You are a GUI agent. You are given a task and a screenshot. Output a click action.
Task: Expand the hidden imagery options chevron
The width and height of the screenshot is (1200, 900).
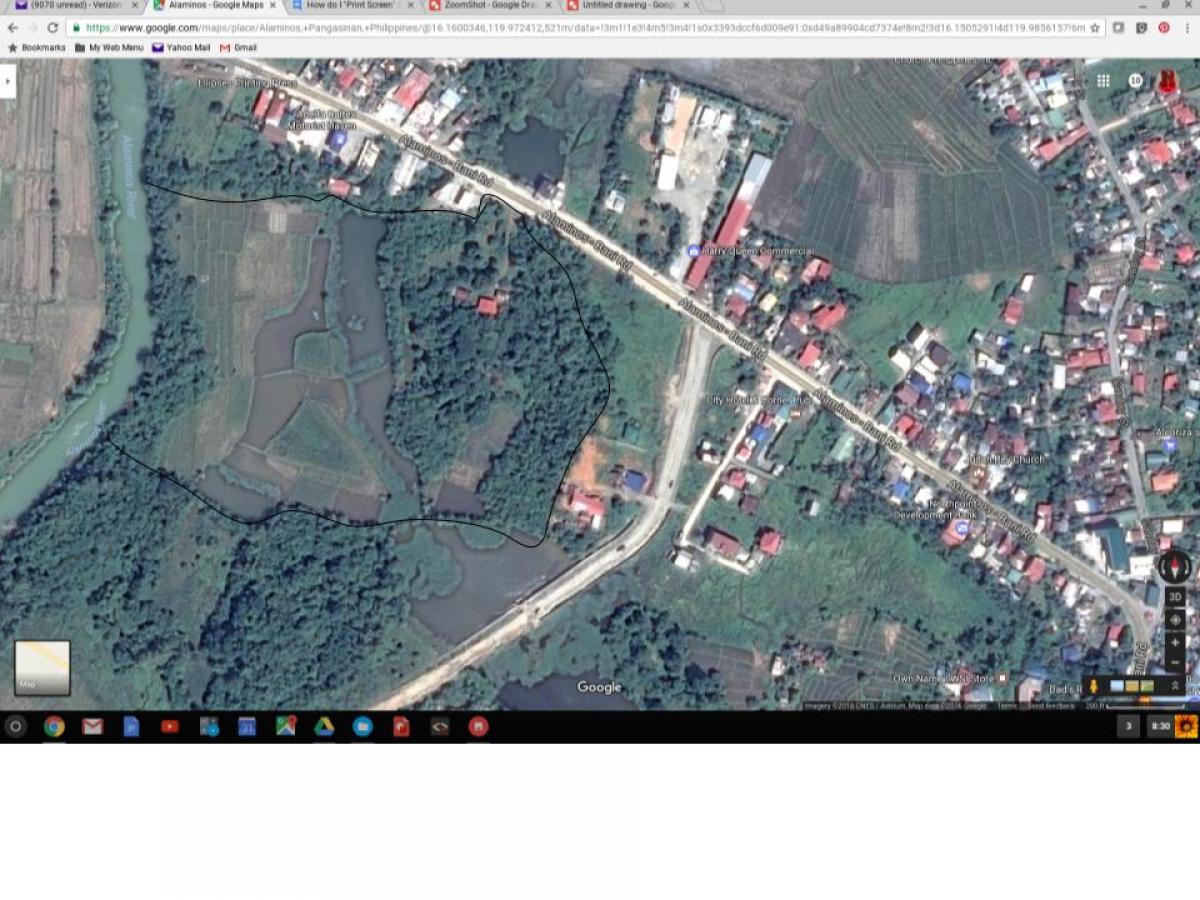1176,684
